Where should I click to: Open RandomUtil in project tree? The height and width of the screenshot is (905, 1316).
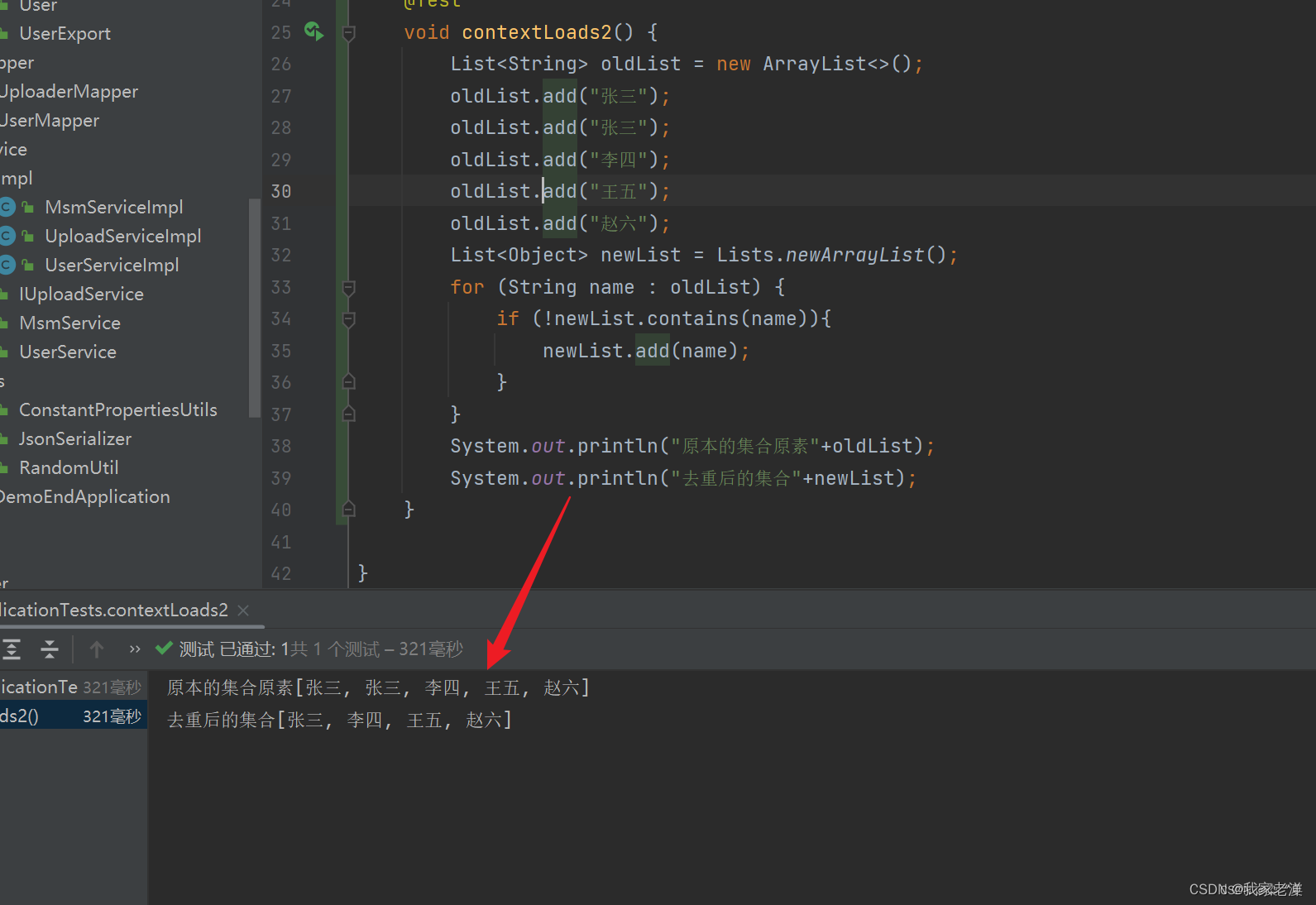point(69,467)
